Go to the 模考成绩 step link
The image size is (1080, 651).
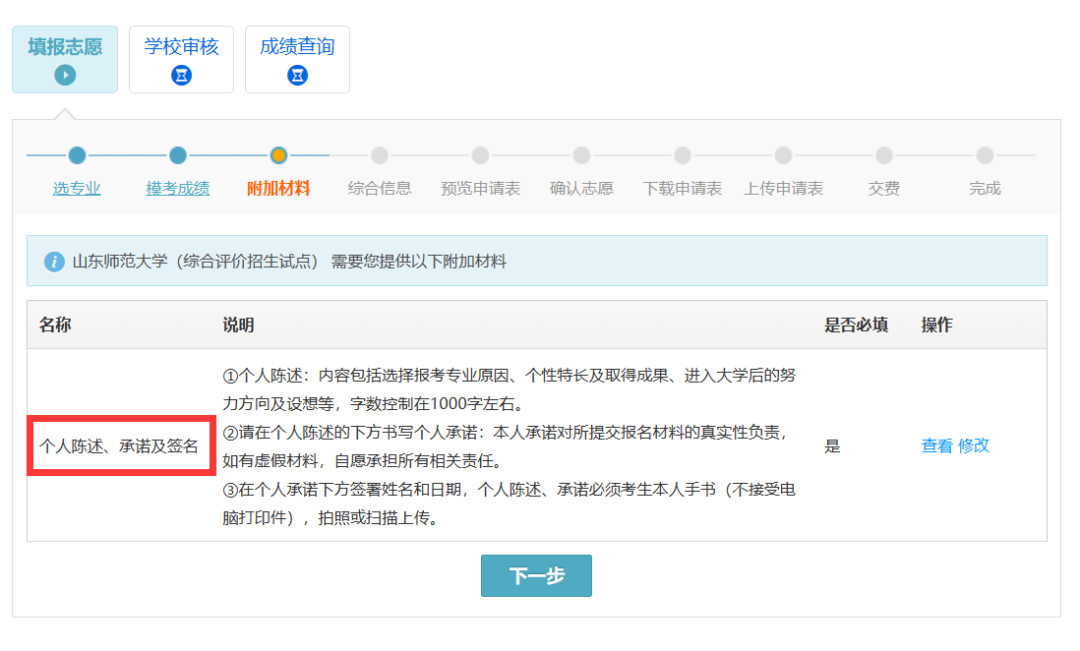coord(178,189)
